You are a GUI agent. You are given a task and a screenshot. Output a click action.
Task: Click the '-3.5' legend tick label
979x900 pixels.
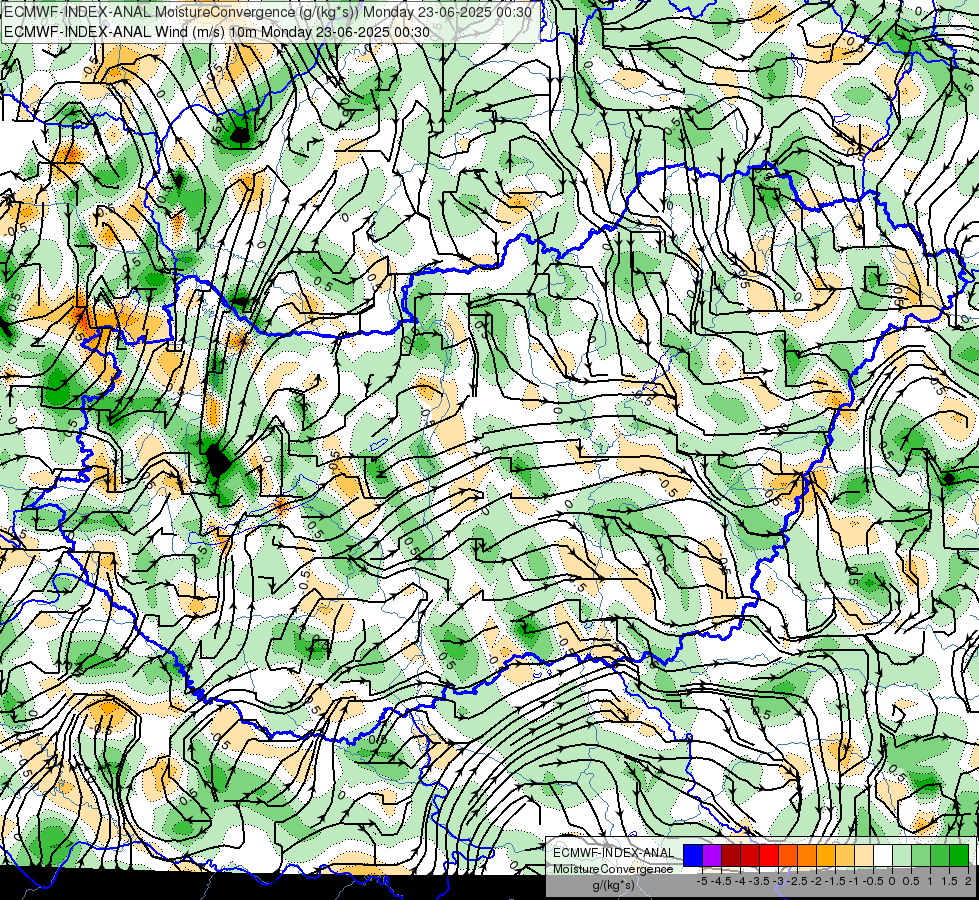point(760,881)
